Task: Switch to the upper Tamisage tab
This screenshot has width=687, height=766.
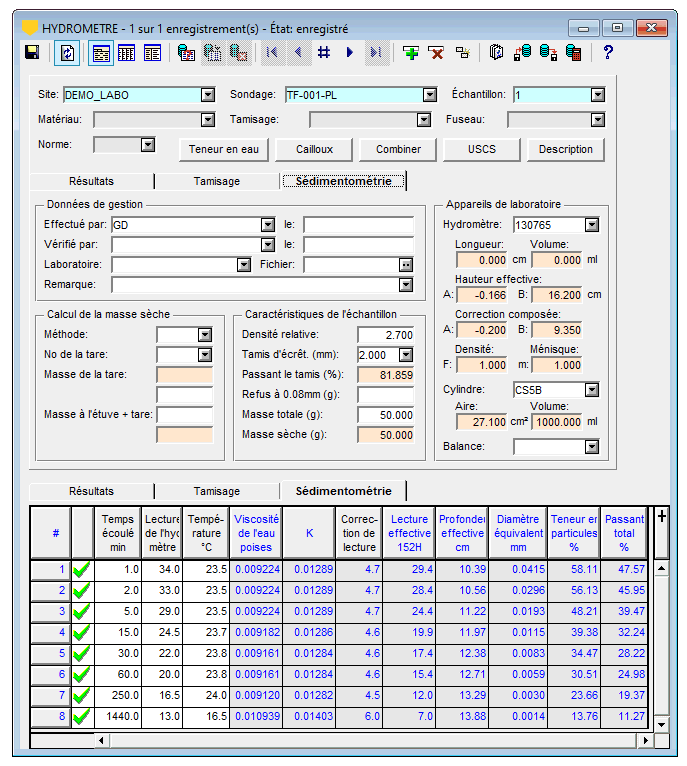Action: coord(217,181)
